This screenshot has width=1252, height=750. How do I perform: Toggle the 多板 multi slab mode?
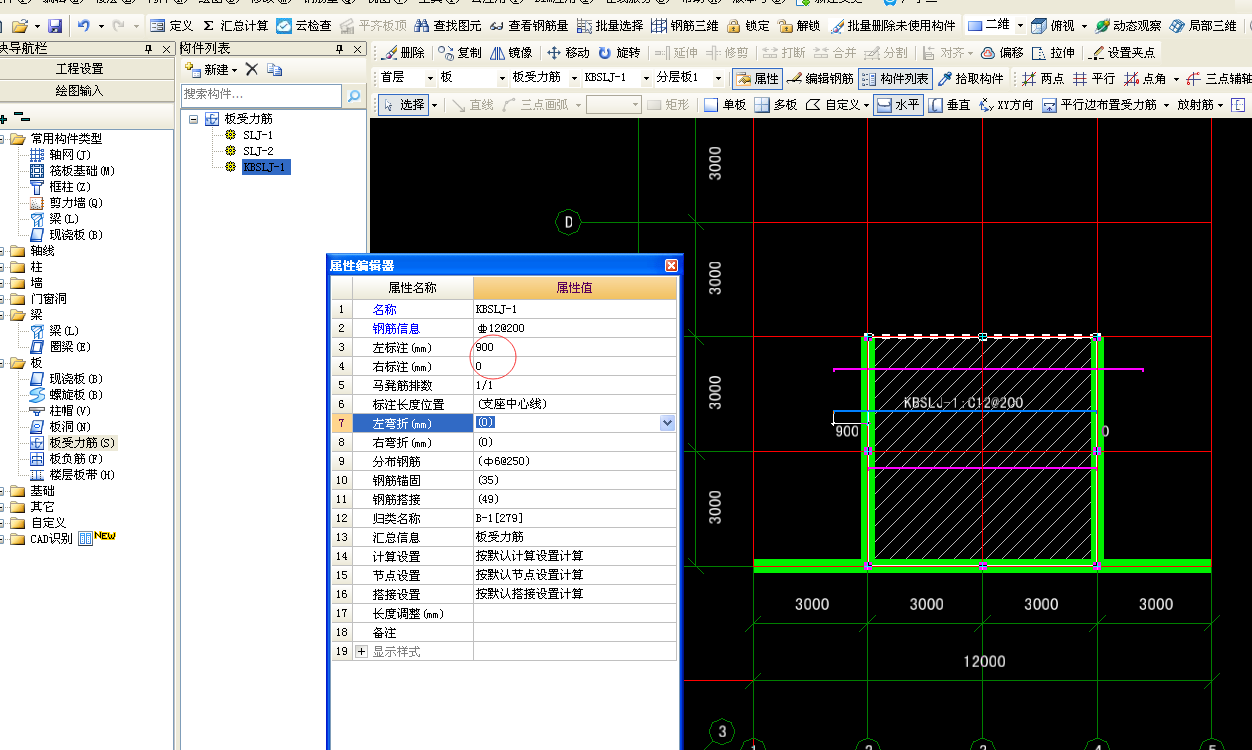pos(776,104)
